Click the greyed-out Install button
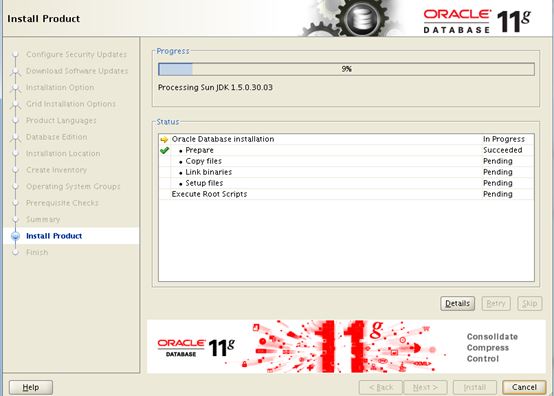The width and height of the screenshot is (554, 396). coord(475,387)
